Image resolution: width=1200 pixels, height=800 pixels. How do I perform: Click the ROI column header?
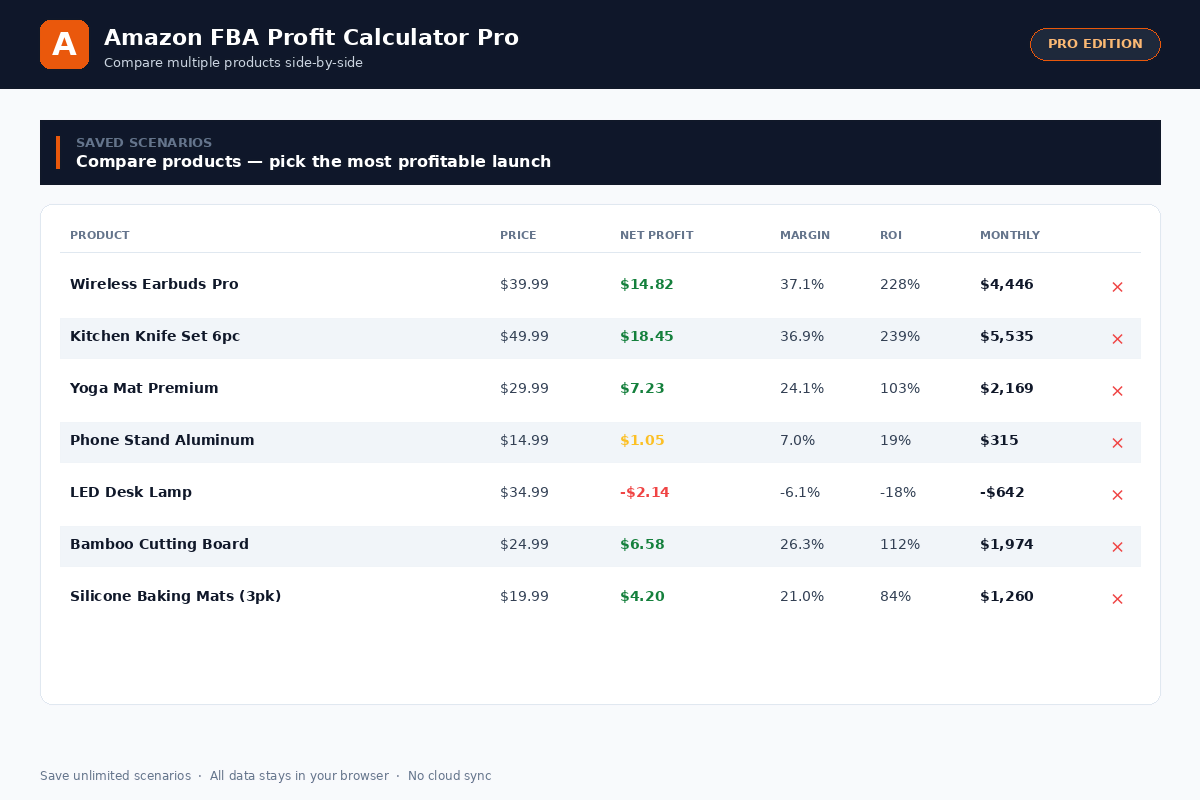[891, 236]
